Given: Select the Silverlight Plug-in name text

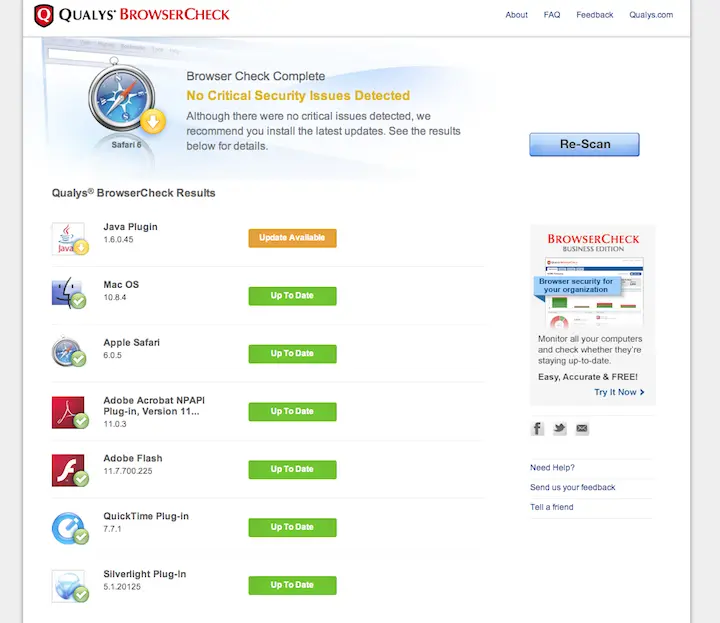Looking at the screenshot, I should point(145,574).
